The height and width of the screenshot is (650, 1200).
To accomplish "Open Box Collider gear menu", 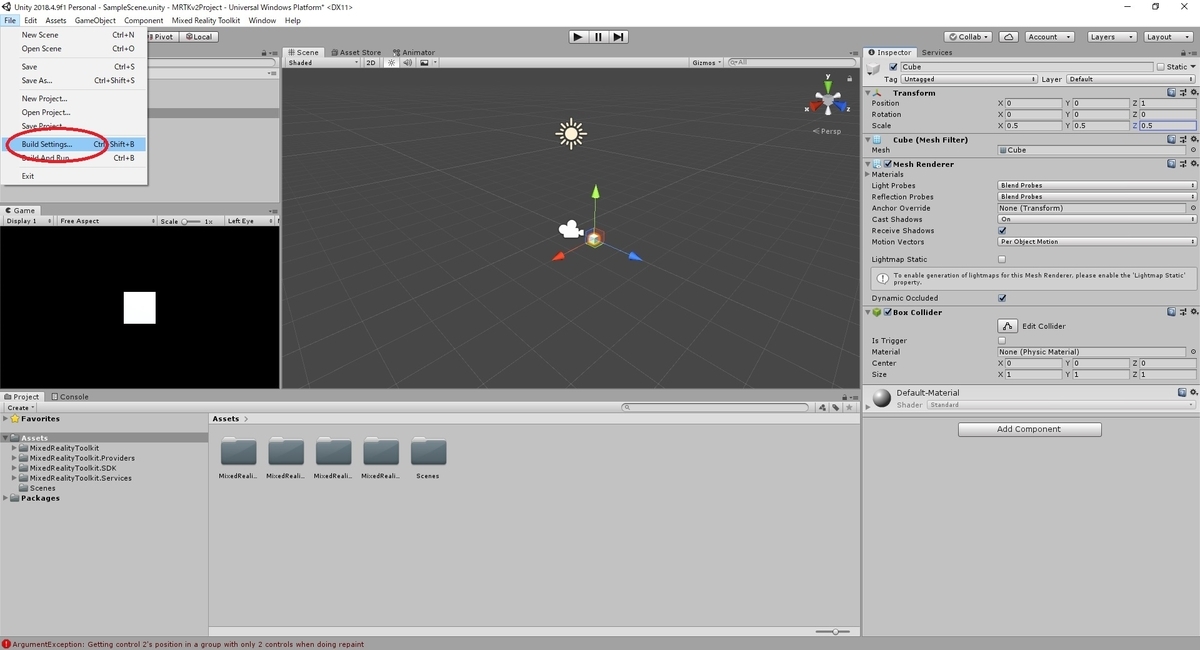I will 1192,312.
